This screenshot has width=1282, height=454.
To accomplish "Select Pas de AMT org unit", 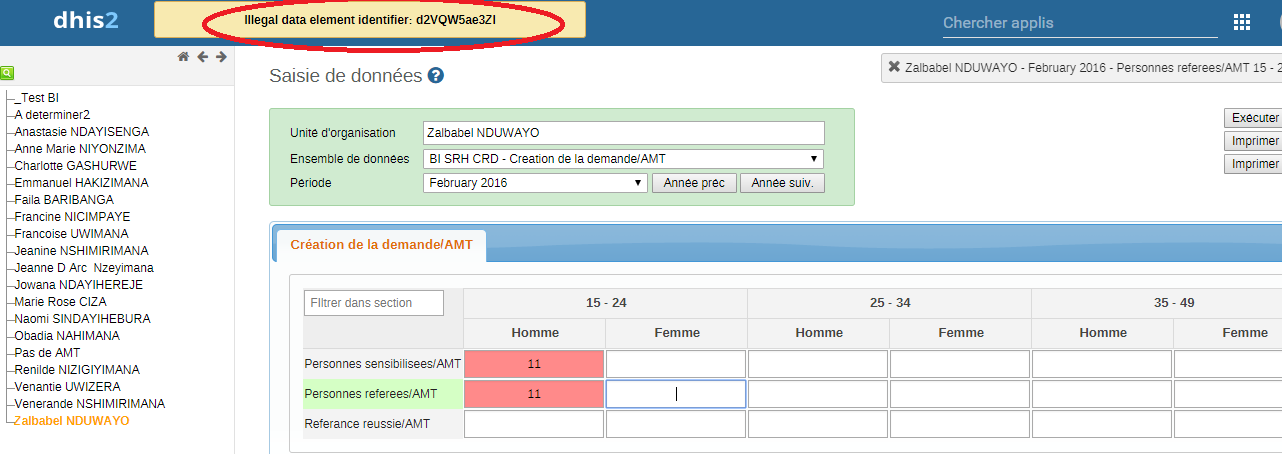I will click(47, 353).
